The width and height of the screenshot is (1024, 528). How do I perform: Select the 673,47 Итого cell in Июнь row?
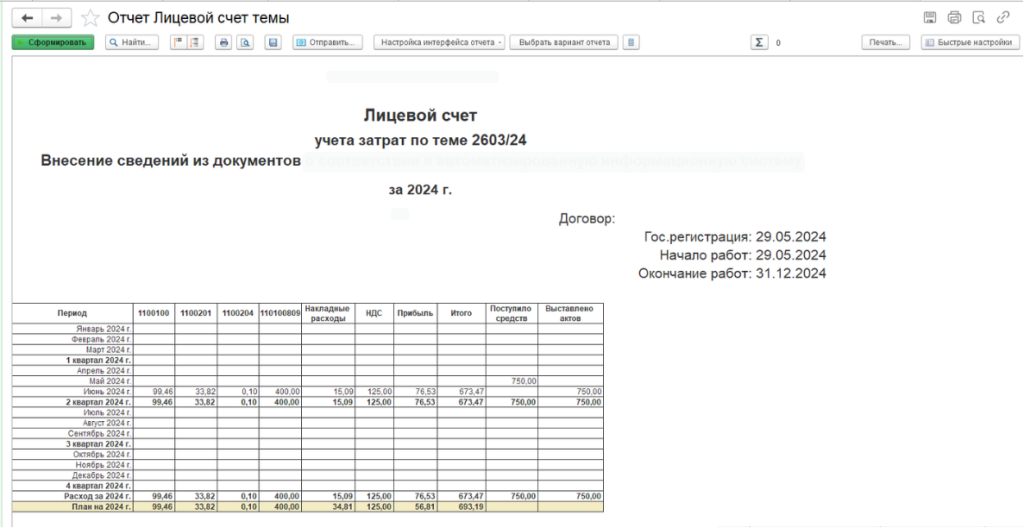[x=461, y=391]
